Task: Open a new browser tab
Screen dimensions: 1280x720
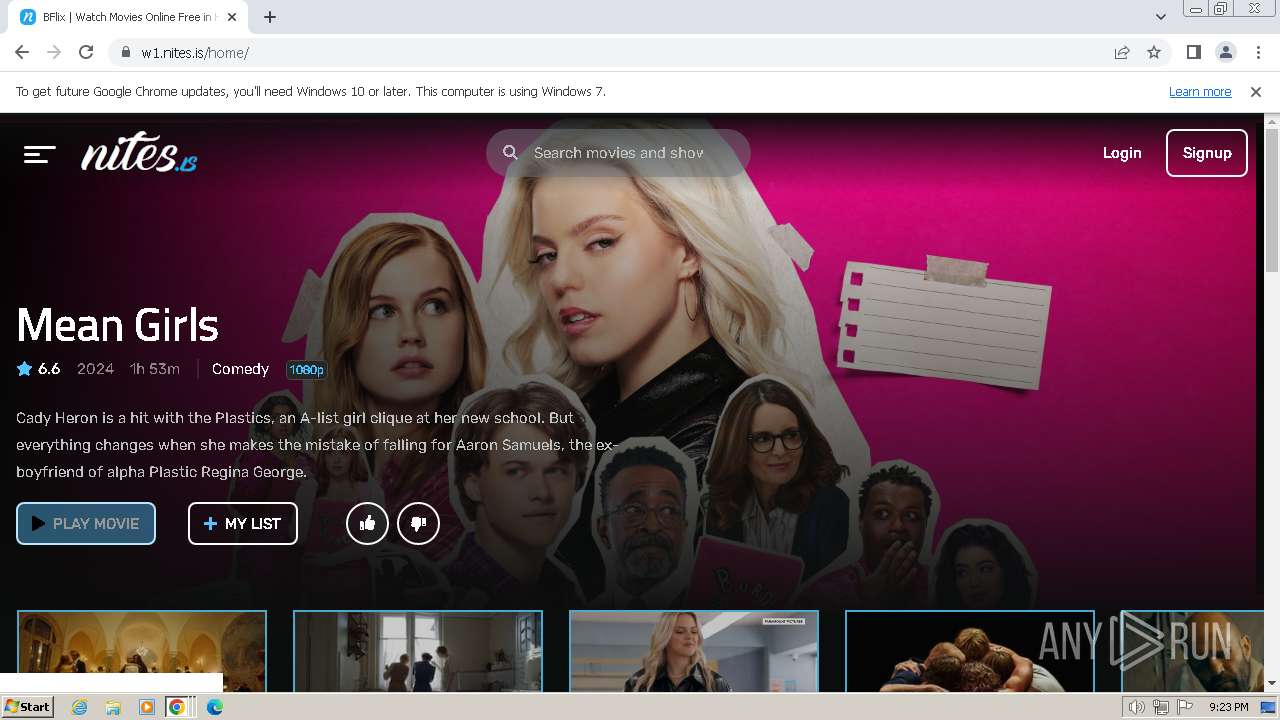Action: coord(270,17)
